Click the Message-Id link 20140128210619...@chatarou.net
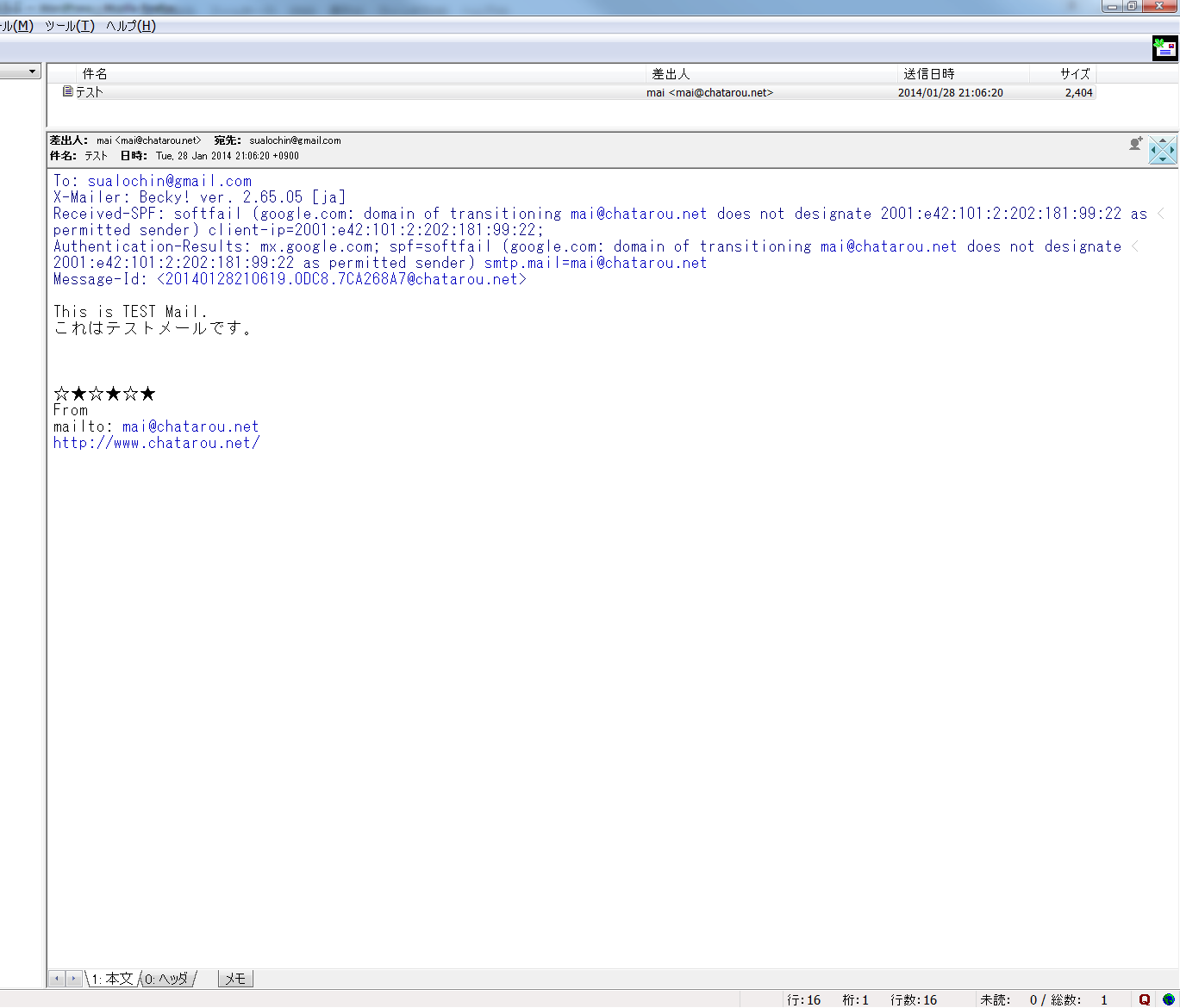Screen dimensions: 1180x1008 coord(341,279)
